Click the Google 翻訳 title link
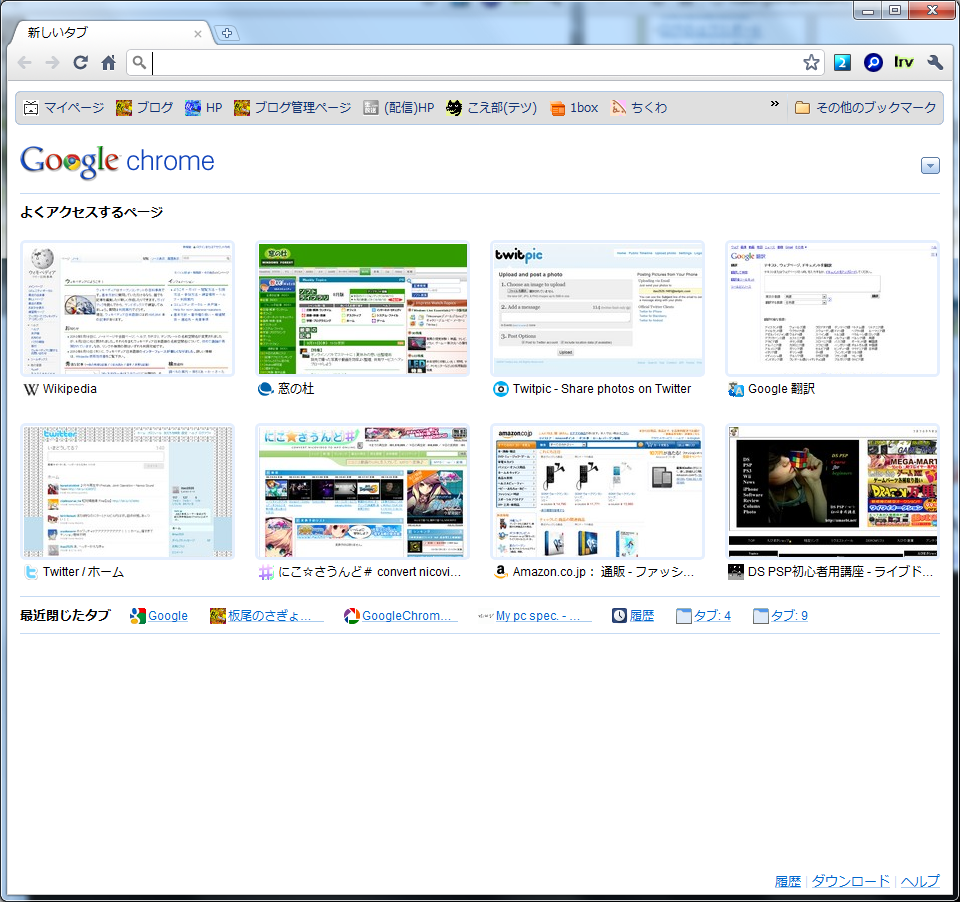Screen dimensions: 960x902 [x=781, y=389]
